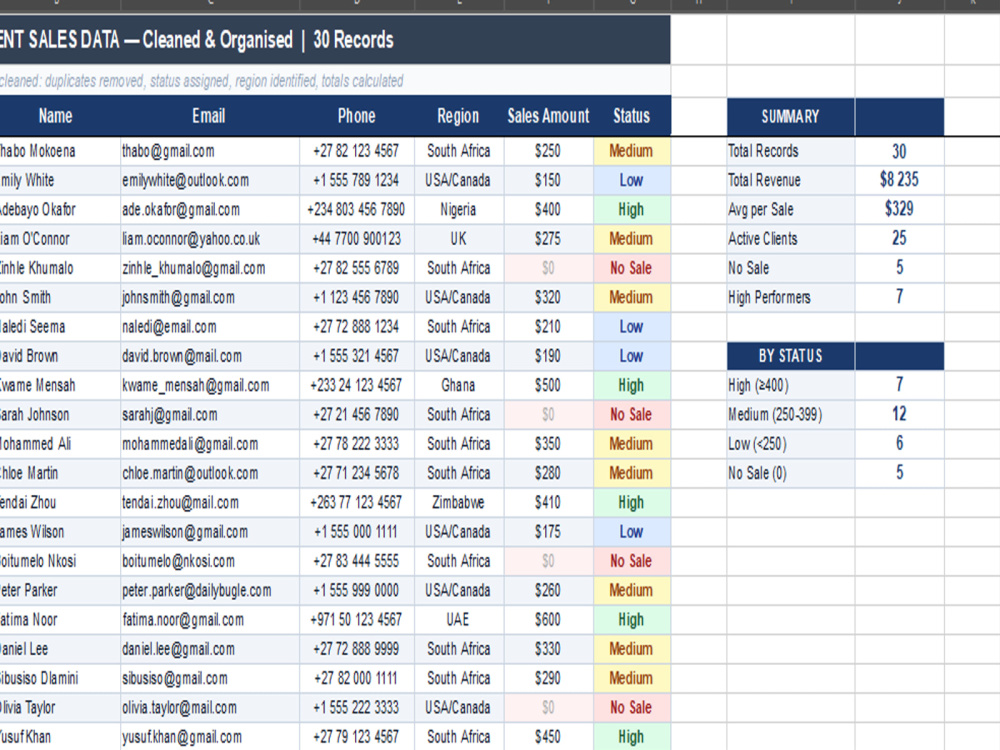Image resolution: width=1000 pixels, height=750 pixels.
Task: Select the Low (<250) label cell
Action: click(790, 445)
